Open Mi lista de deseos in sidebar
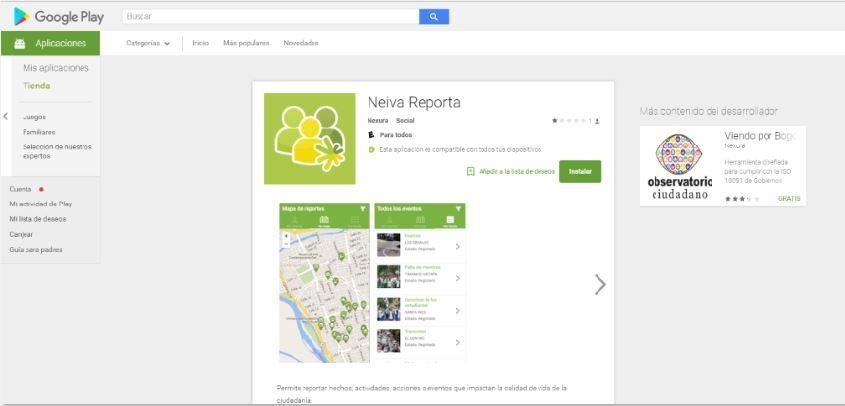 pyautogui.click(x=38, y=218)
